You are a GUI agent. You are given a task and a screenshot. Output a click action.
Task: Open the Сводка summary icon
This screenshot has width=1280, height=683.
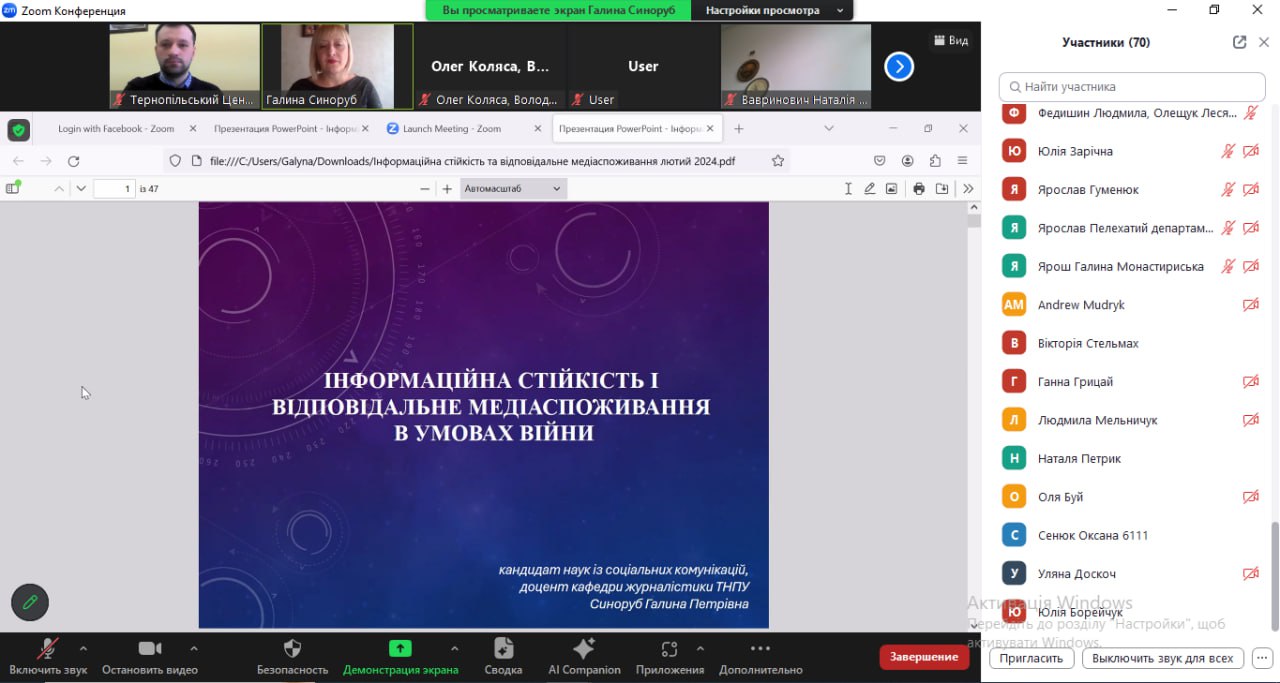click(x=503, y=648)
